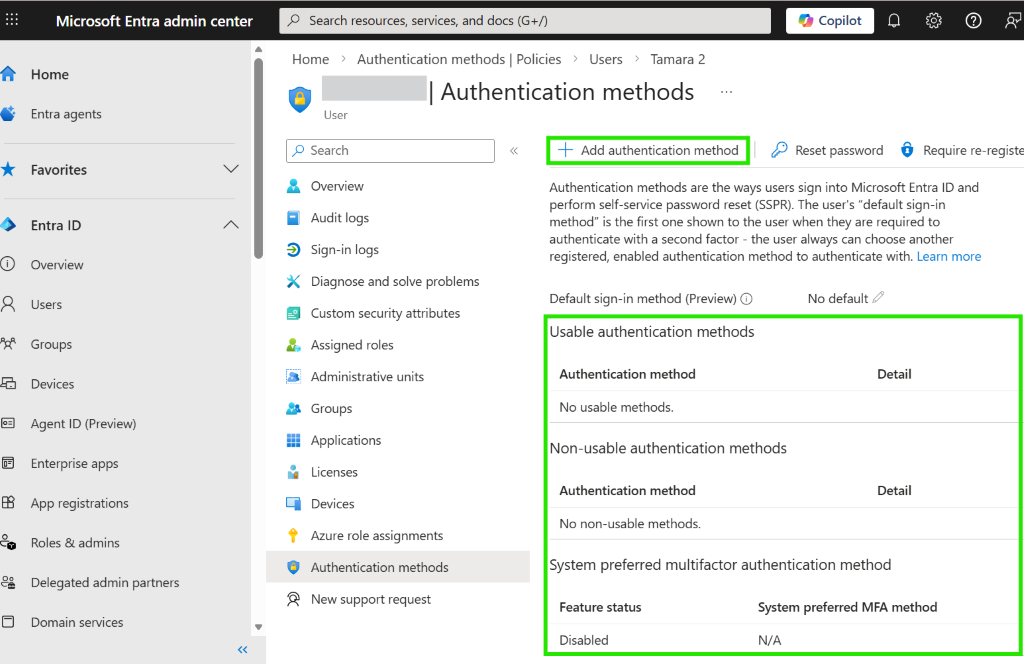Click the Applications grid icon

click(x=293, y=441)
